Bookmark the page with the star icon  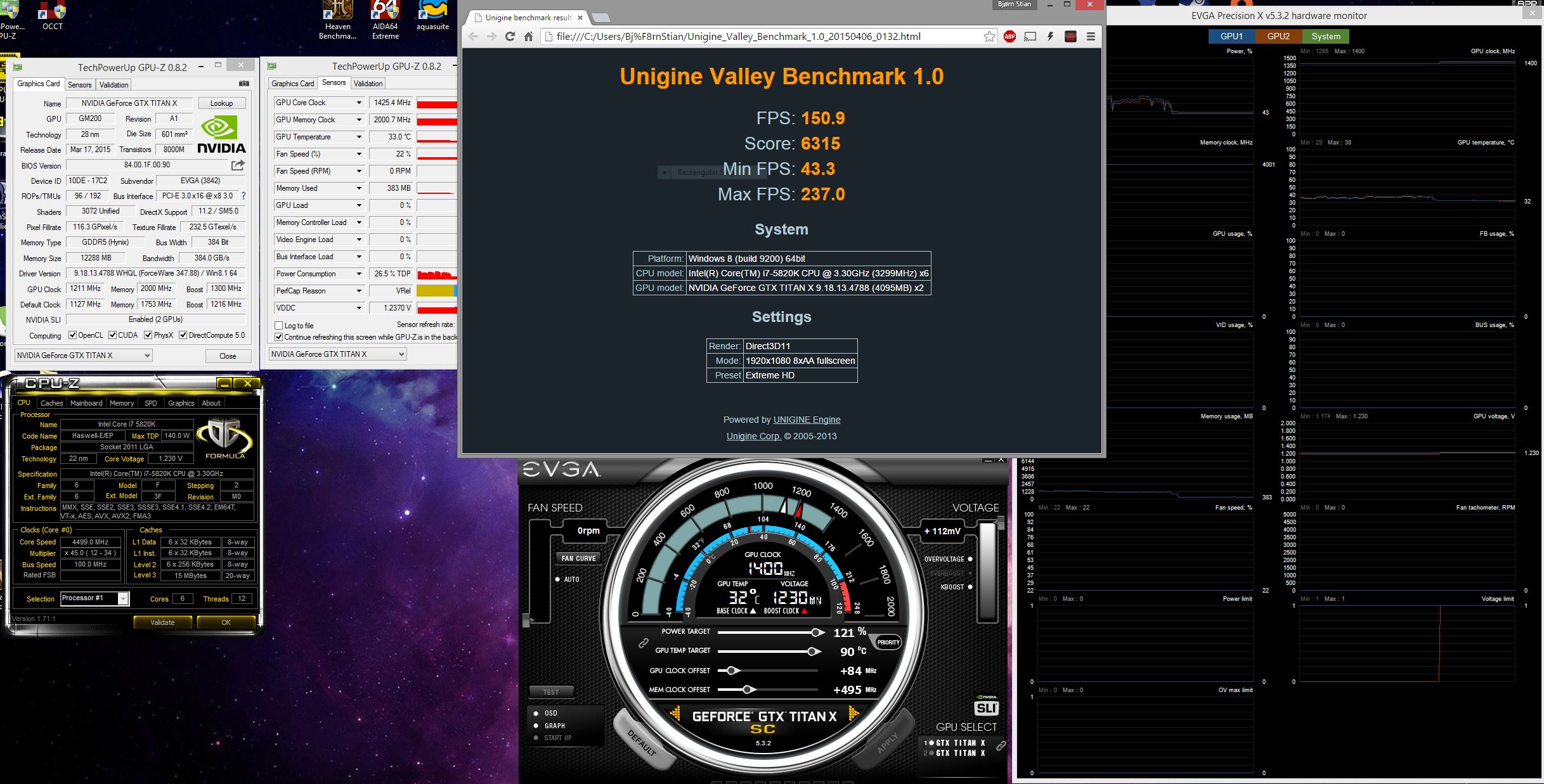tap(989, 37)
